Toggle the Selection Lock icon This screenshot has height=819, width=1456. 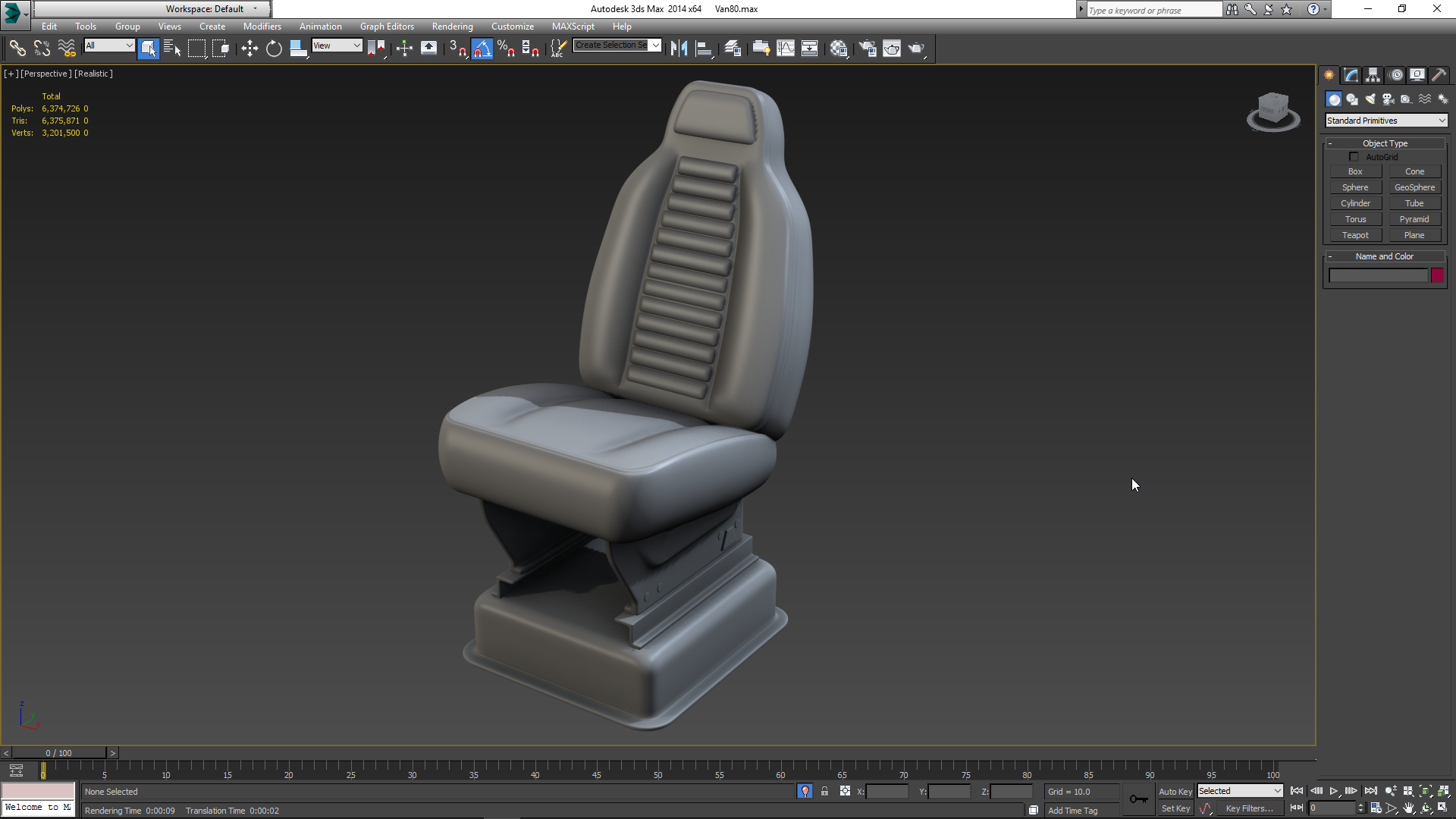824,791
